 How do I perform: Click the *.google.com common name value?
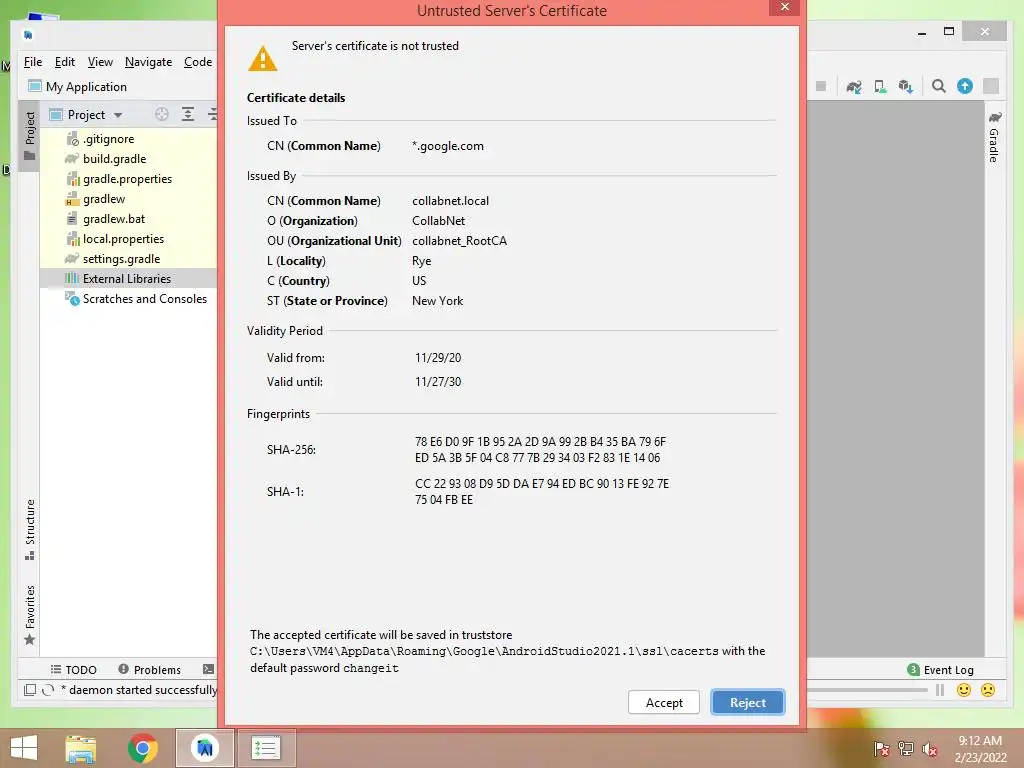[x=448, y=146]
